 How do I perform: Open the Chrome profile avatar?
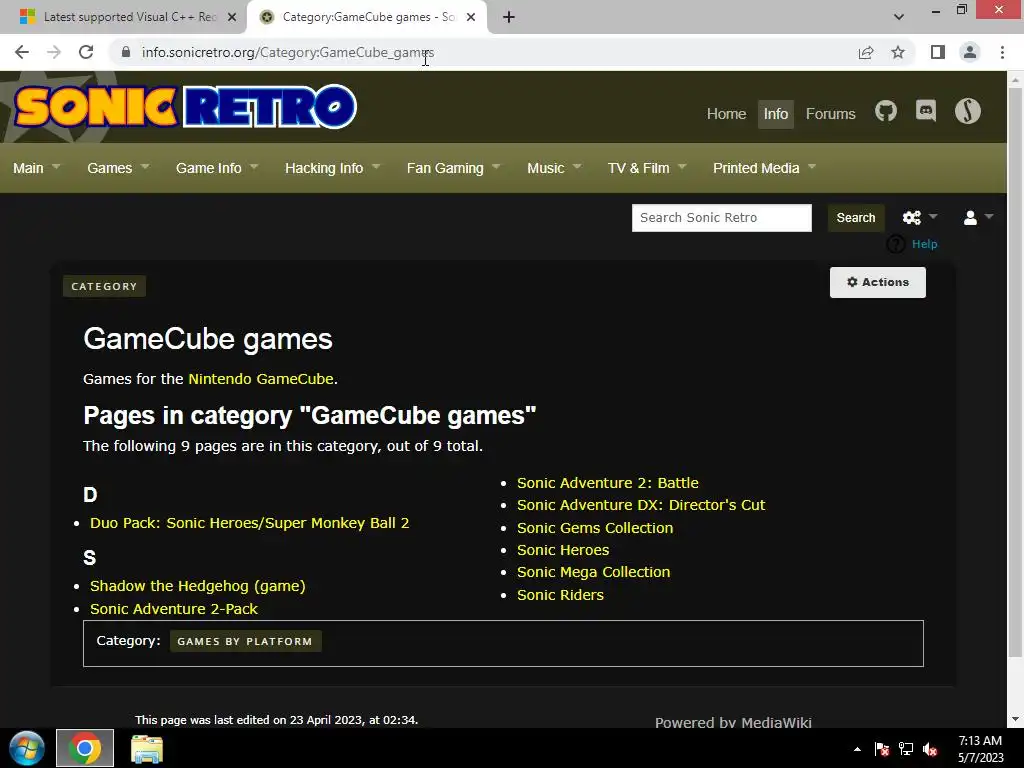[x=970, y=52]
